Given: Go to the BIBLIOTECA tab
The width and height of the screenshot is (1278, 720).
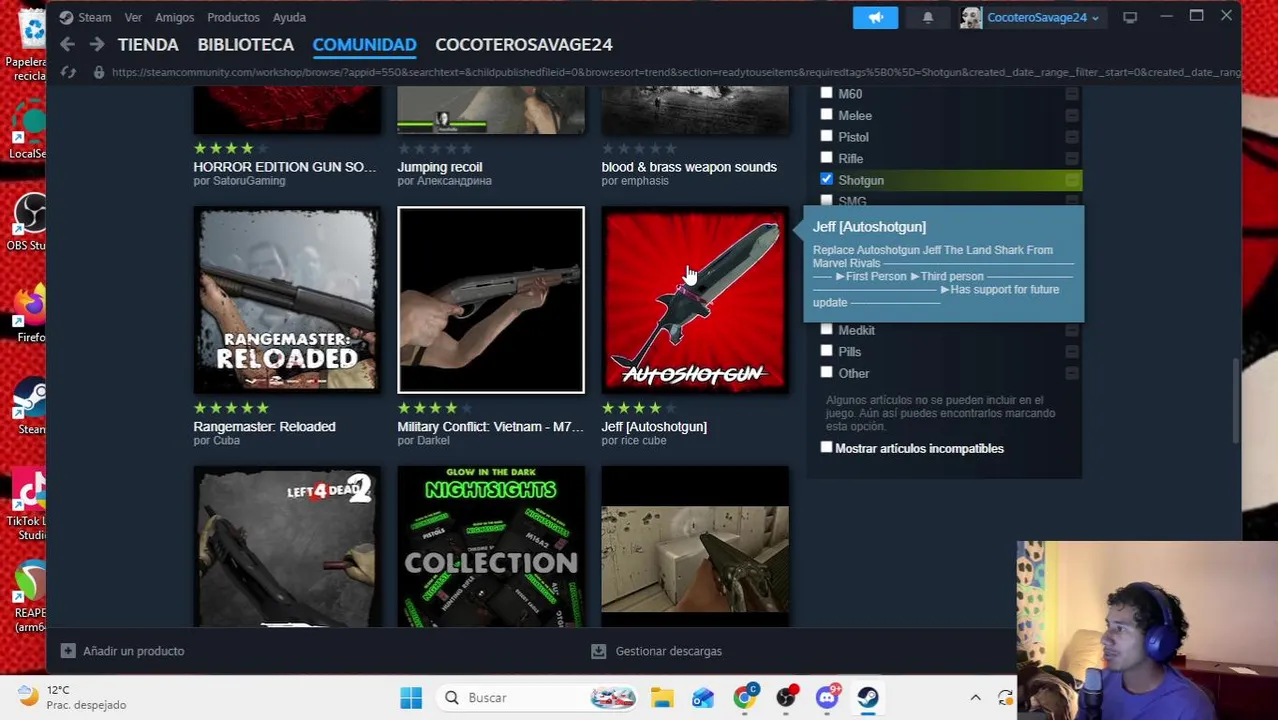Looking at the screenshot, I should point(246,44).
